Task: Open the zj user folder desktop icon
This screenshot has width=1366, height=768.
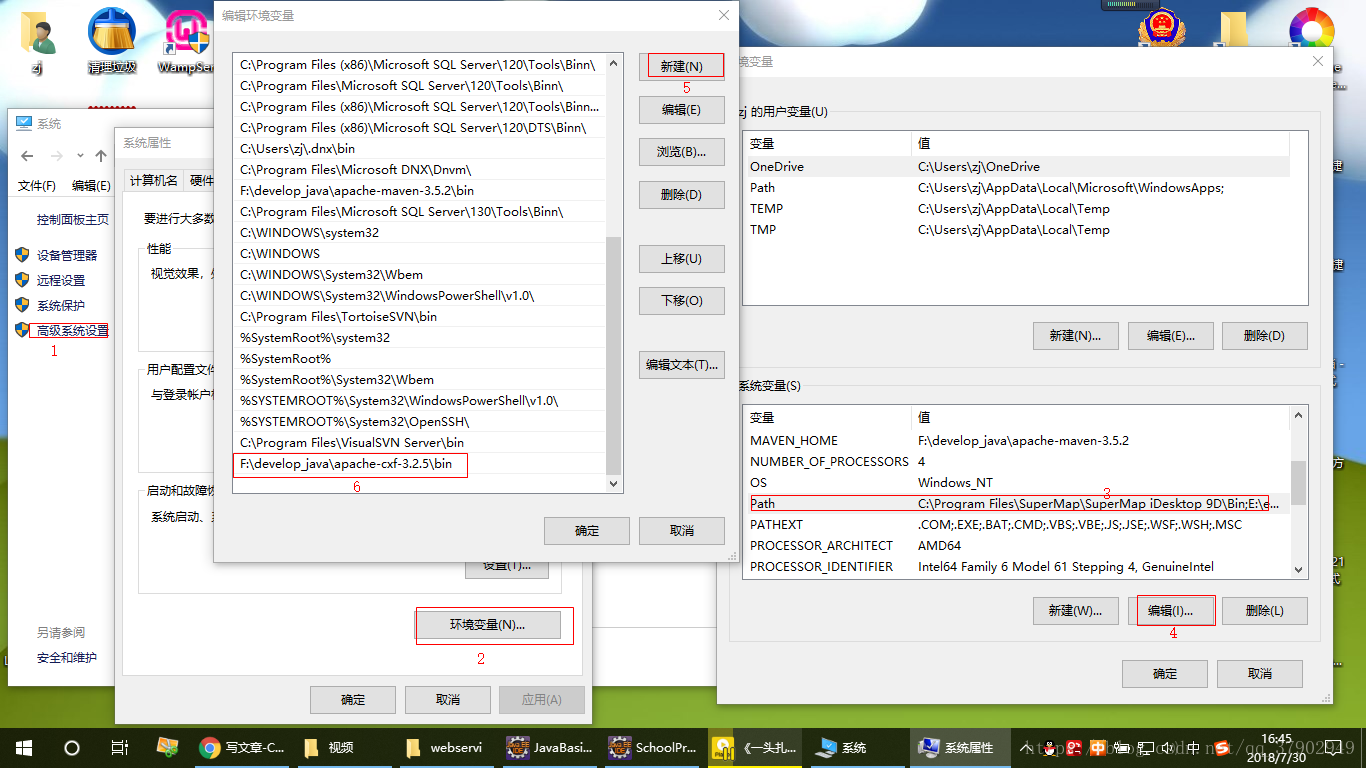Action: point(37,42)
